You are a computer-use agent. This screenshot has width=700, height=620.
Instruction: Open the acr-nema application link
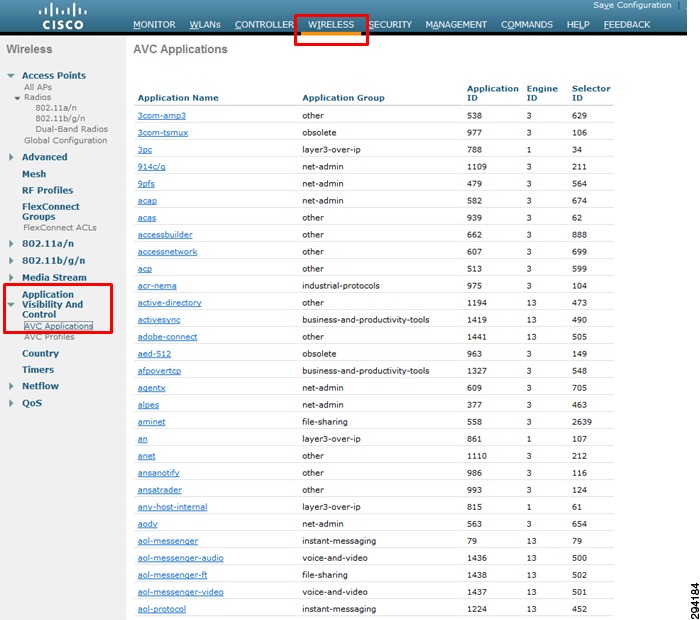(x=157, y=286)
